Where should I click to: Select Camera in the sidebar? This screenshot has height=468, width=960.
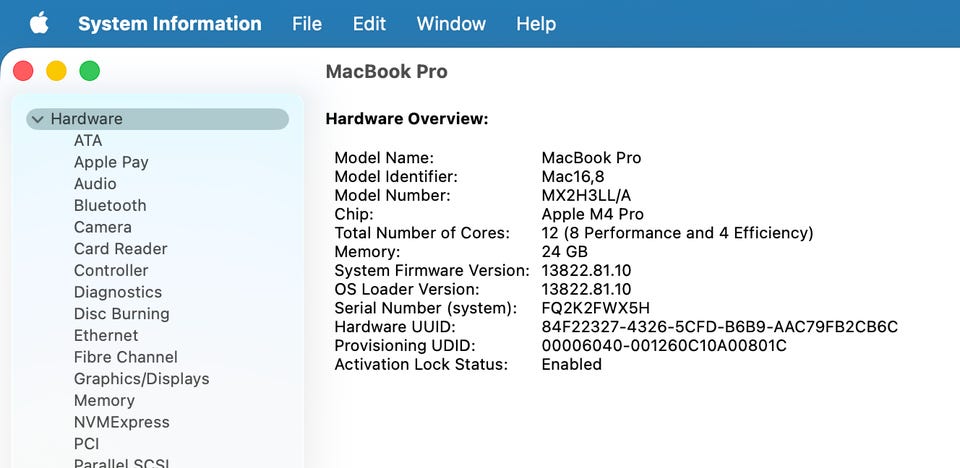(x=102, y=227)
